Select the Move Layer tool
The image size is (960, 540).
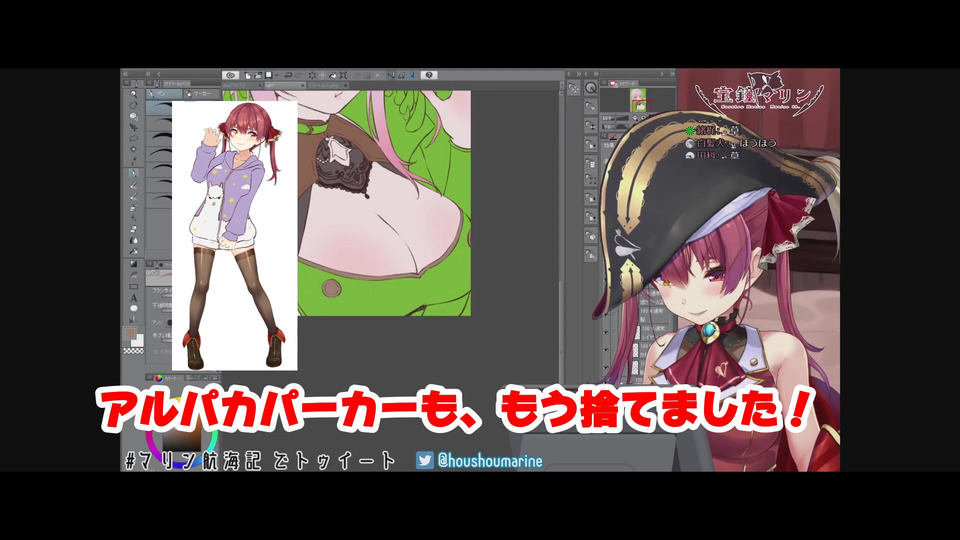coord(133,127)
